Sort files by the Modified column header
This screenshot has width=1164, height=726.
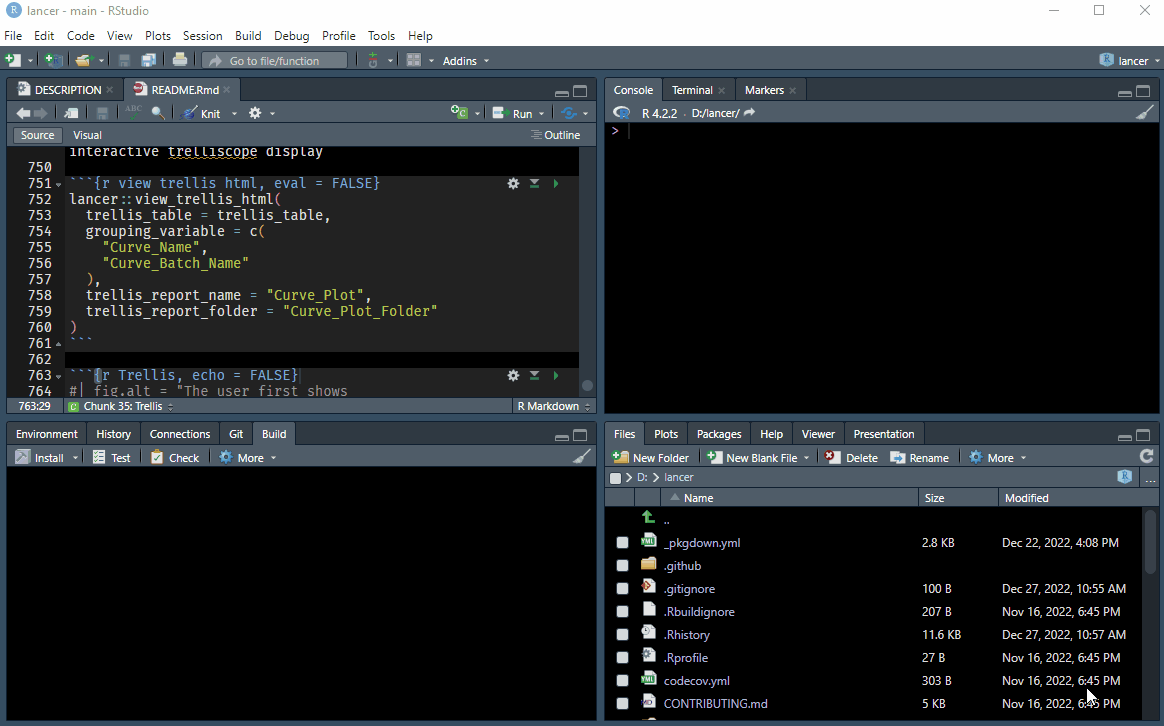pyautogui.click(x=1027, y=498)
